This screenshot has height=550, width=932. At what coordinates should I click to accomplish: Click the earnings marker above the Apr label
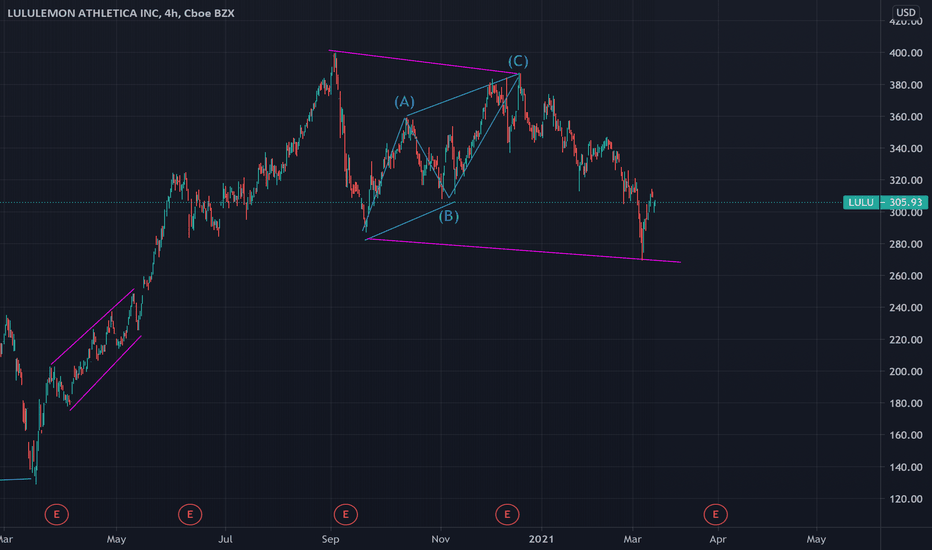point(715,514)
